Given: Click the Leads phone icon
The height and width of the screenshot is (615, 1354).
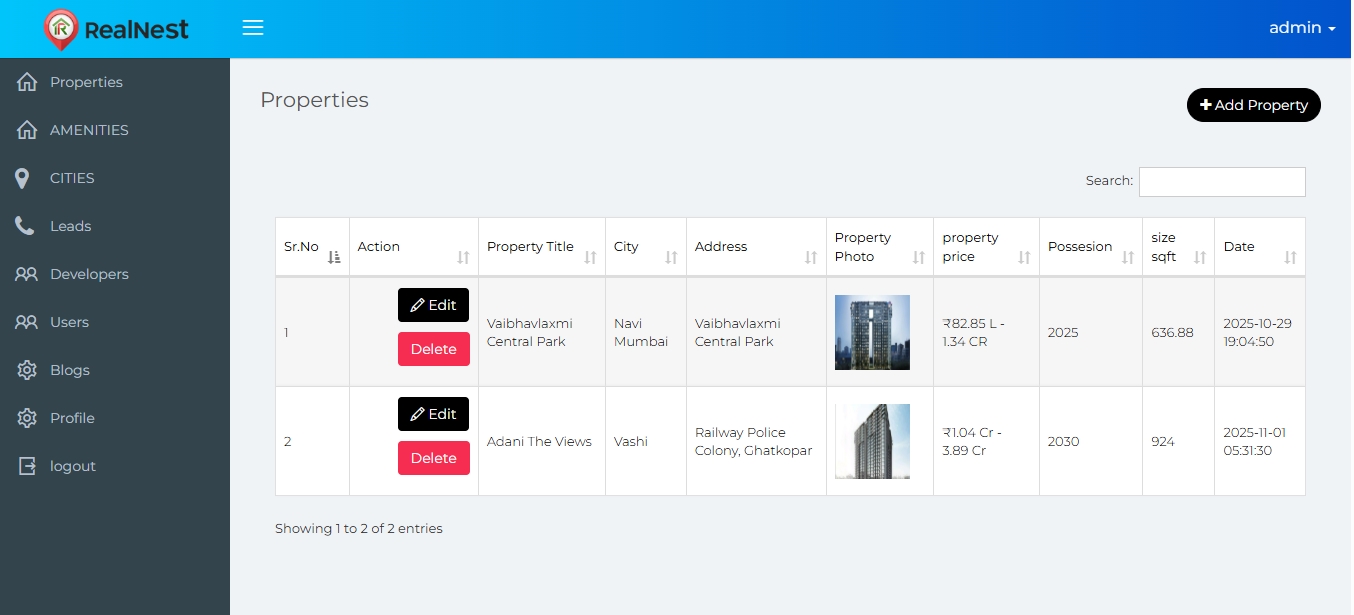Looking at the screenshot, I should click(x=25, y=226).
